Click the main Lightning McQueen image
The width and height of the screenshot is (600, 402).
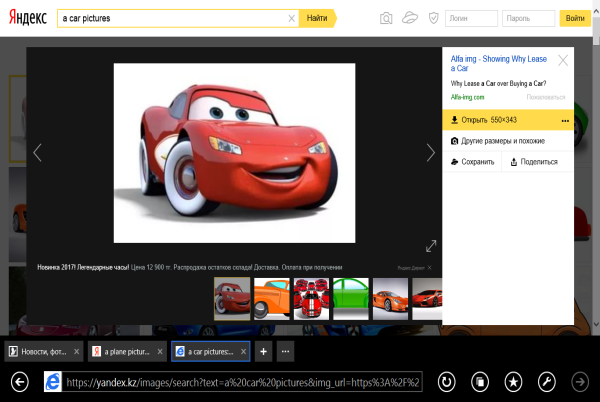(x=234, y=153)
